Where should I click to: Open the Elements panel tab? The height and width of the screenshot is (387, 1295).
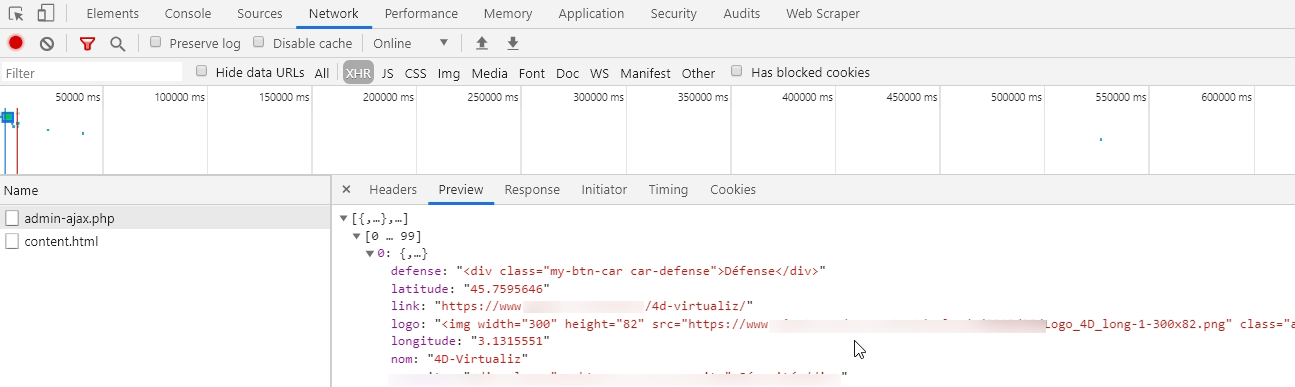point(113,14)
